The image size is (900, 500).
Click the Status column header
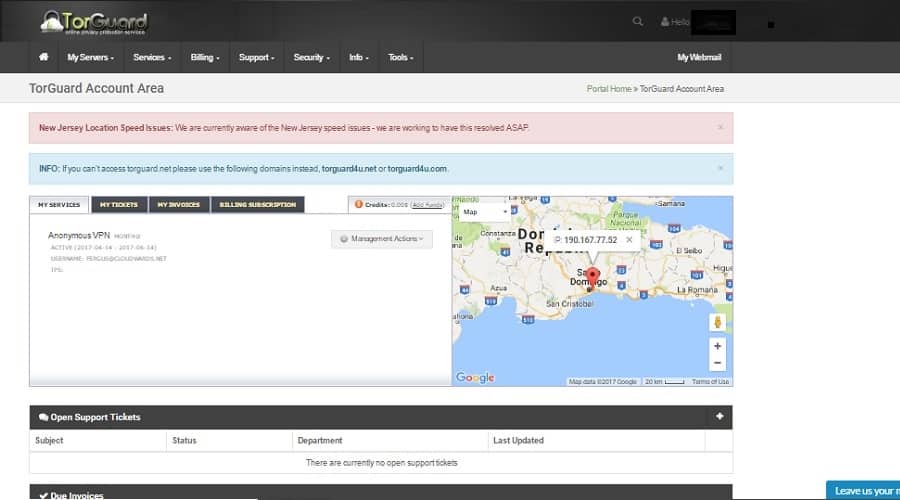(184, 440)
